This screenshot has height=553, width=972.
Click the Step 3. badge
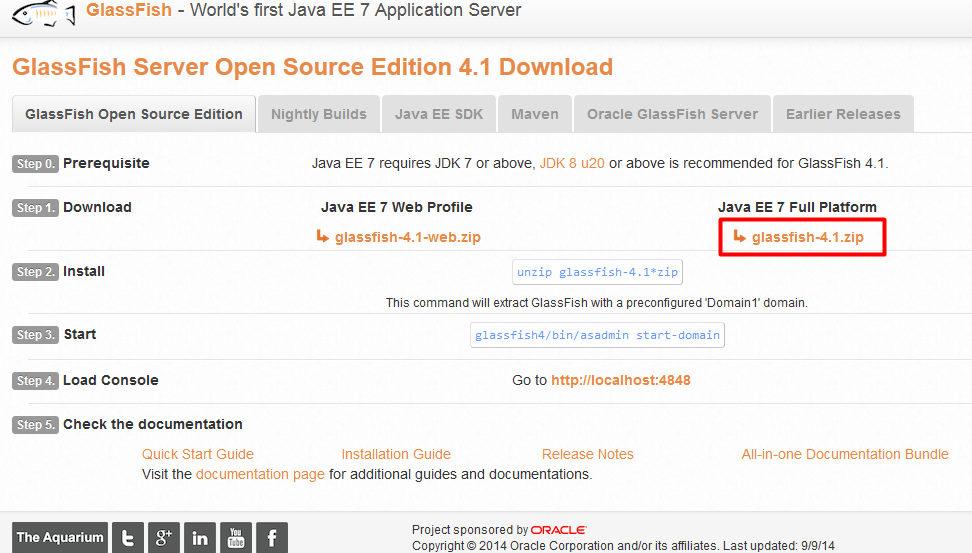pyautogui.click(x=35, y=335)
